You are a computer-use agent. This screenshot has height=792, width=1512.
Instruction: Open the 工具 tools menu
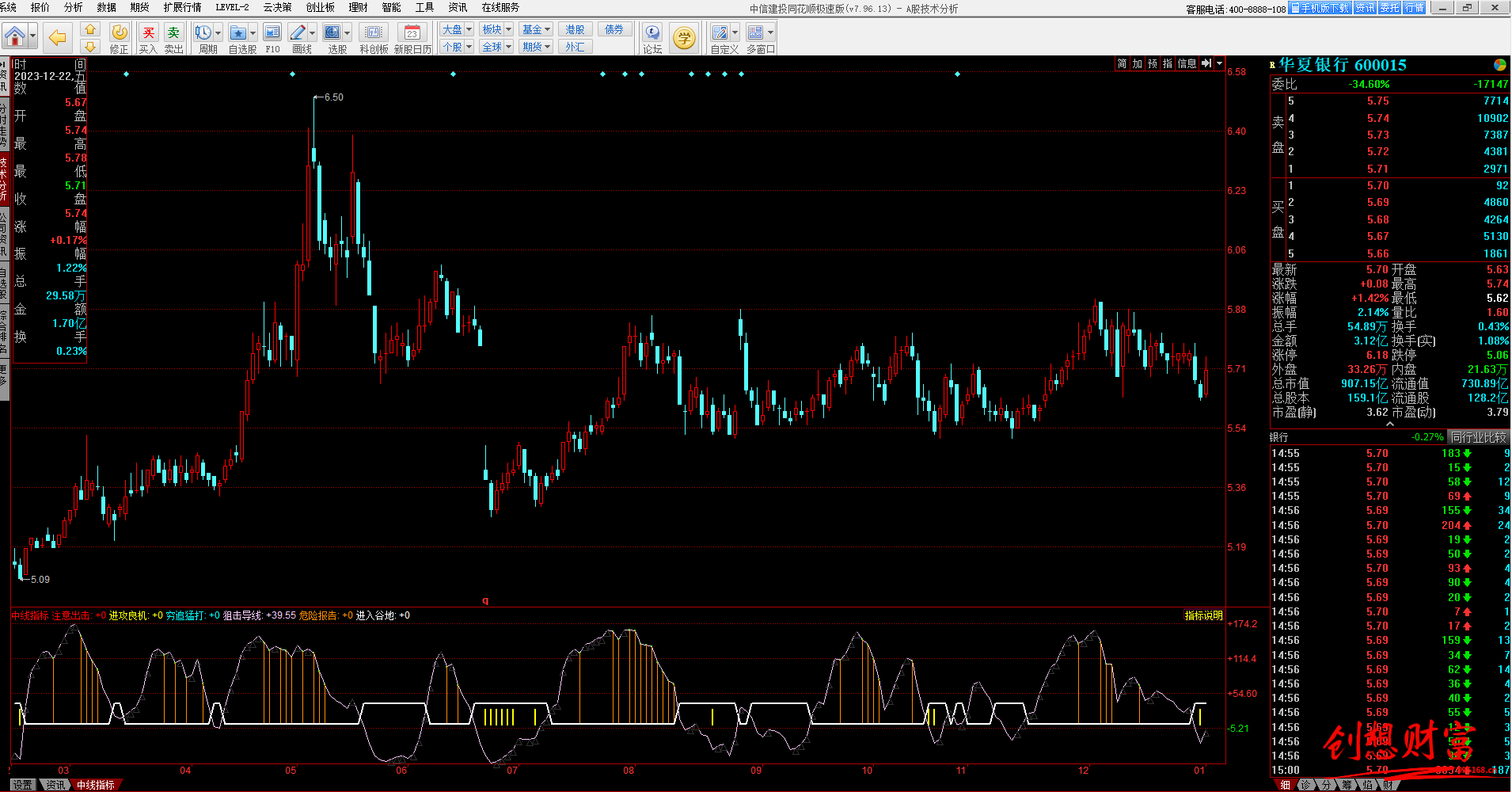coord(424,7)
